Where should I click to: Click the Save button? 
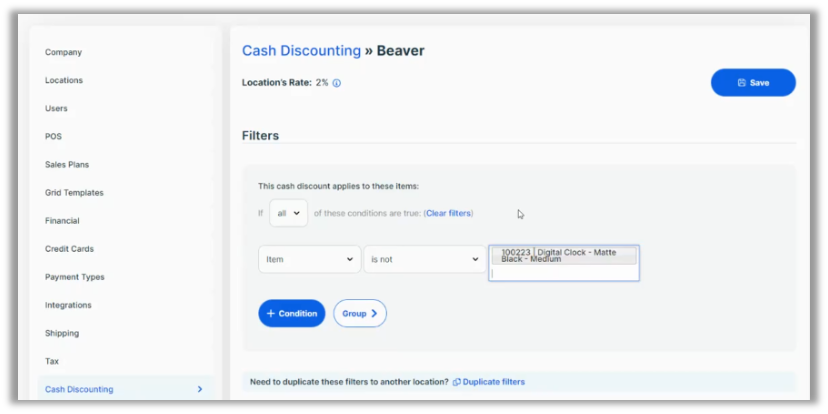coord(753,83)
